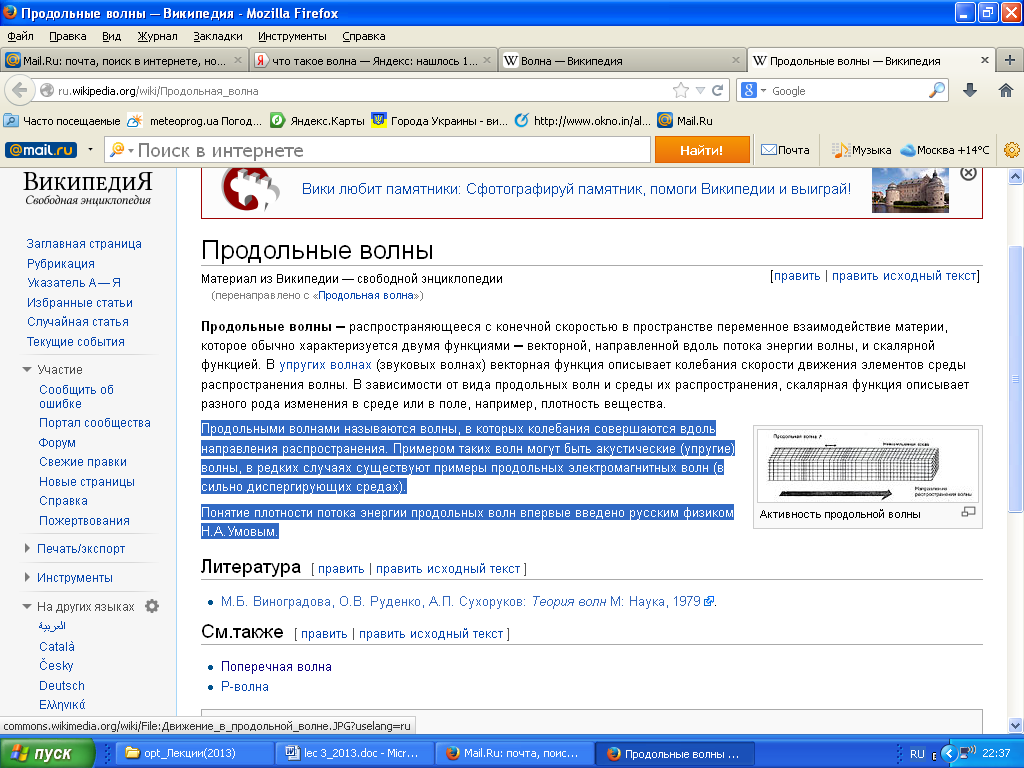This screenshot has width=1024, height=768.
Task: Check Москва +14°C weather widget
Action: 945,150
